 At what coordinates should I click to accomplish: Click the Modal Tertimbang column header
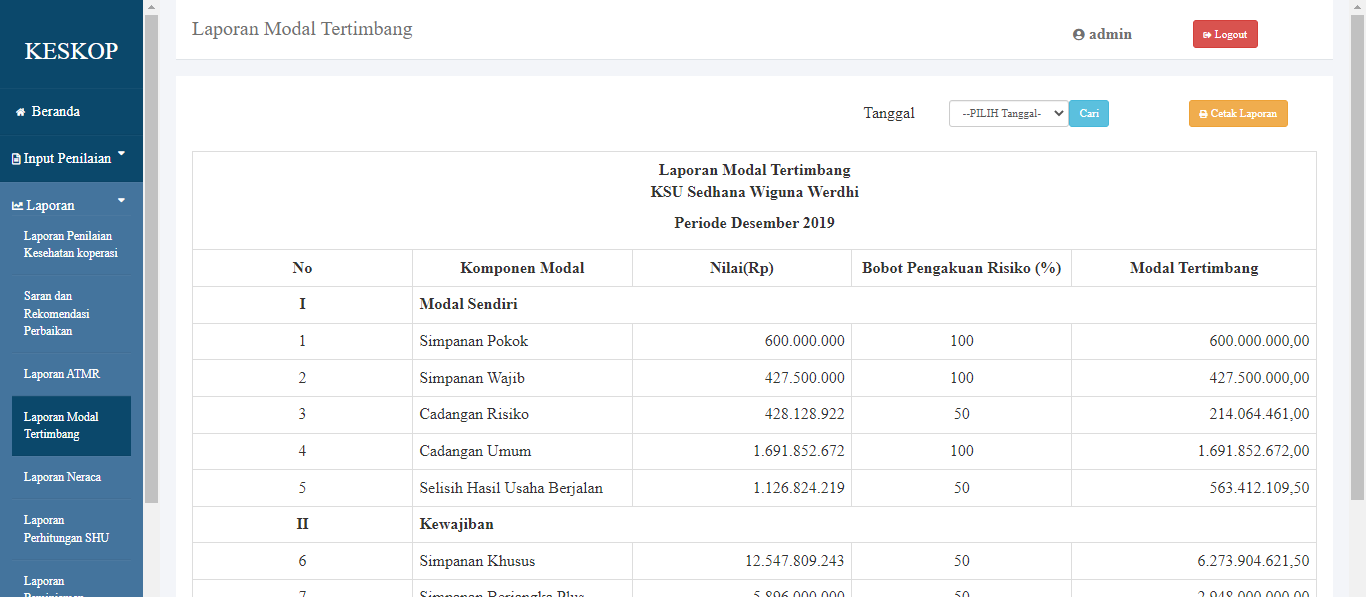1194,268
